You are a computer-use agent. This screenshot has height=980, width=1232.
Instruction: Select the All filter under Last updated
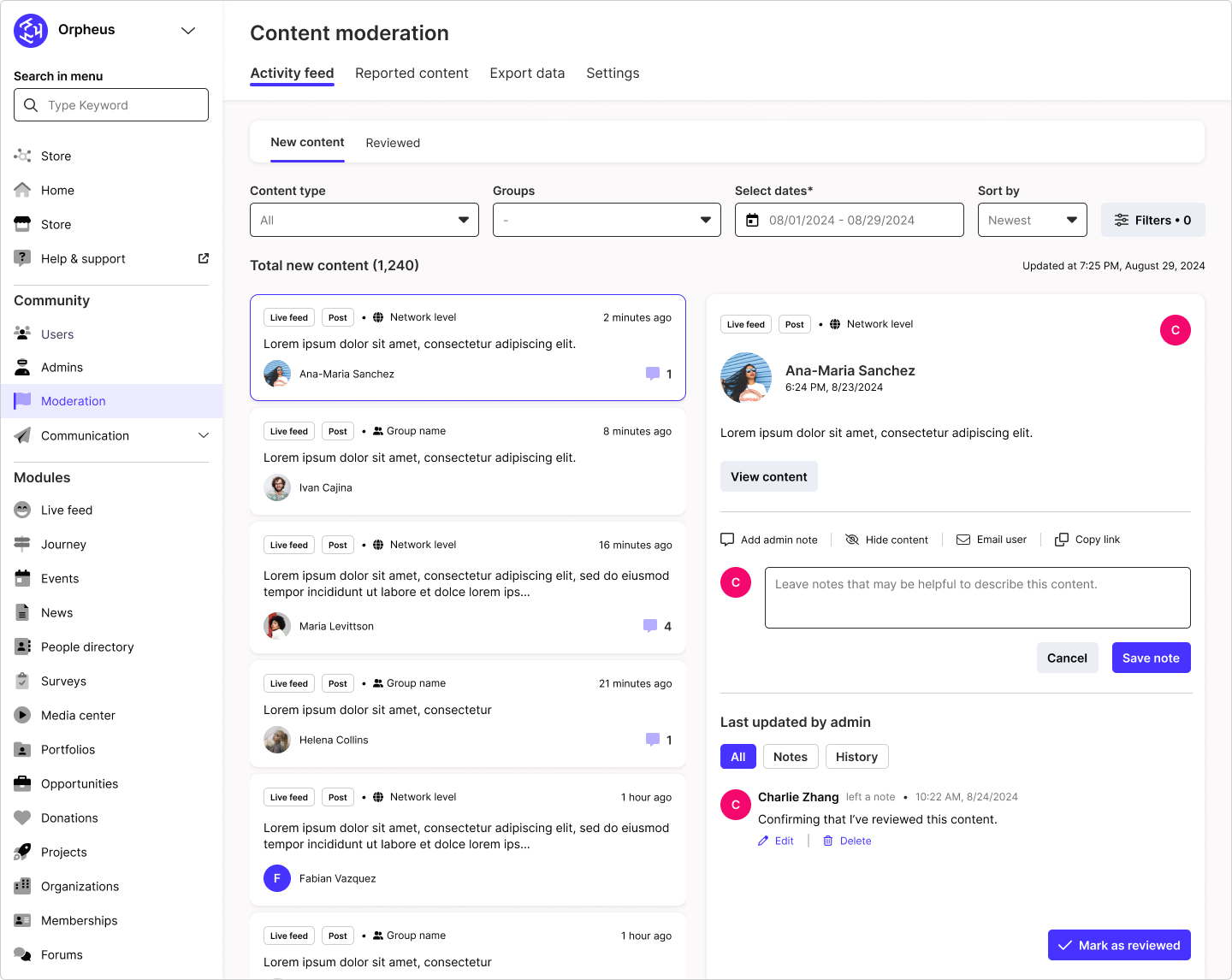click(738, 757)
